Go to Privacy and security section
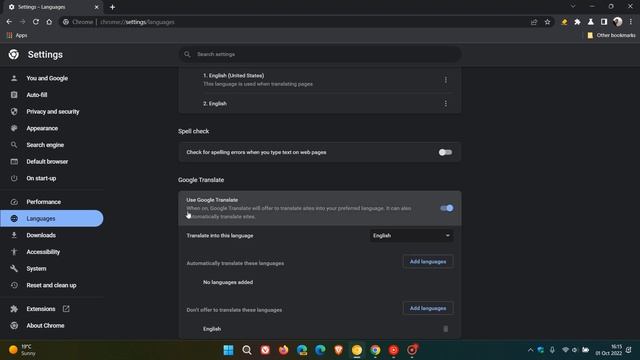 (x=53, y=111)
